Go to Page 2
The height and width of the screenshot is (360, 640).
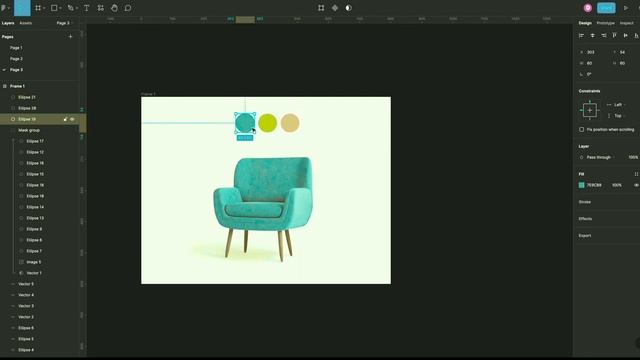[x=16, y=59]
